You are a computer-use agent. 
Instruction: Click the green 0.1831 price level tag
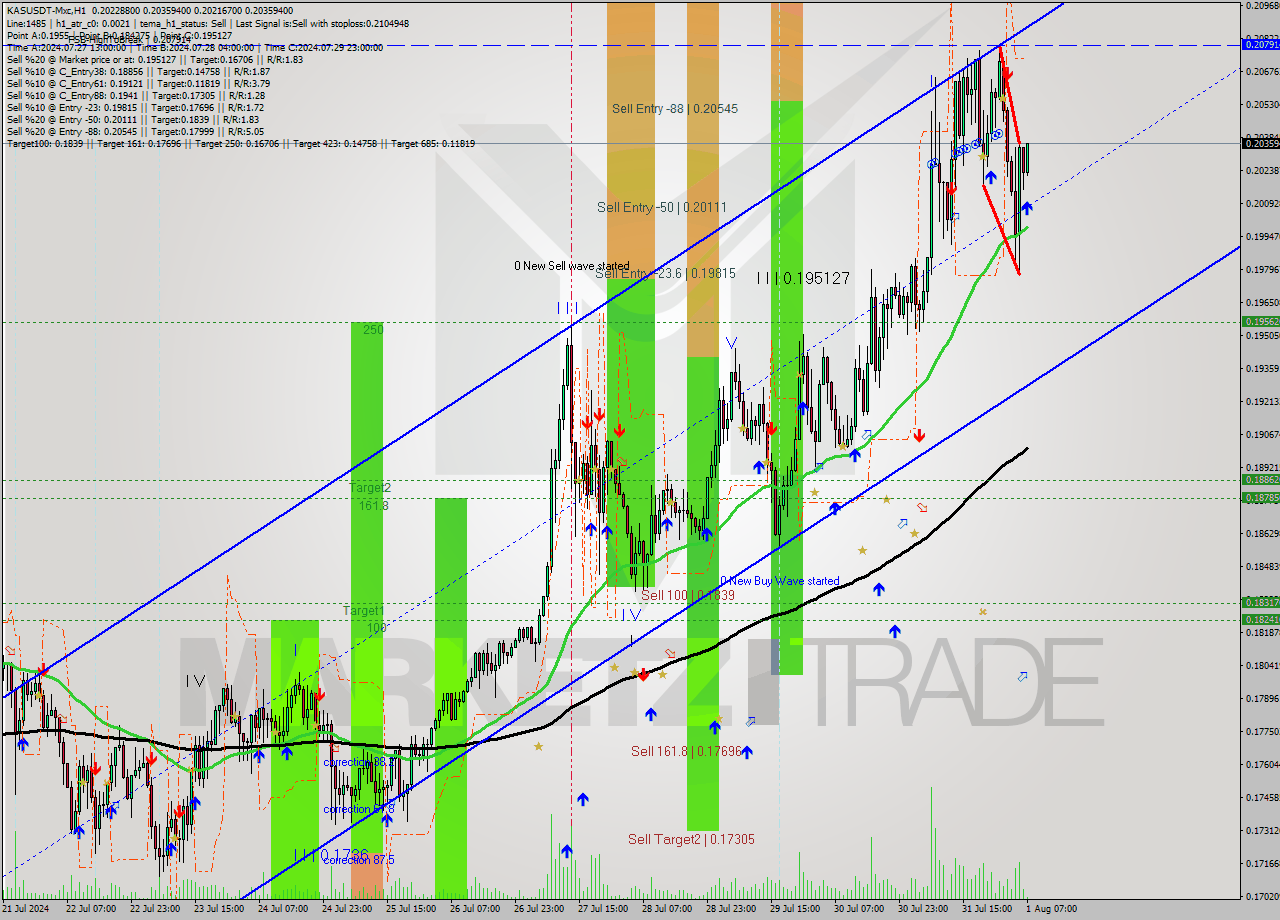point(1260,602)
